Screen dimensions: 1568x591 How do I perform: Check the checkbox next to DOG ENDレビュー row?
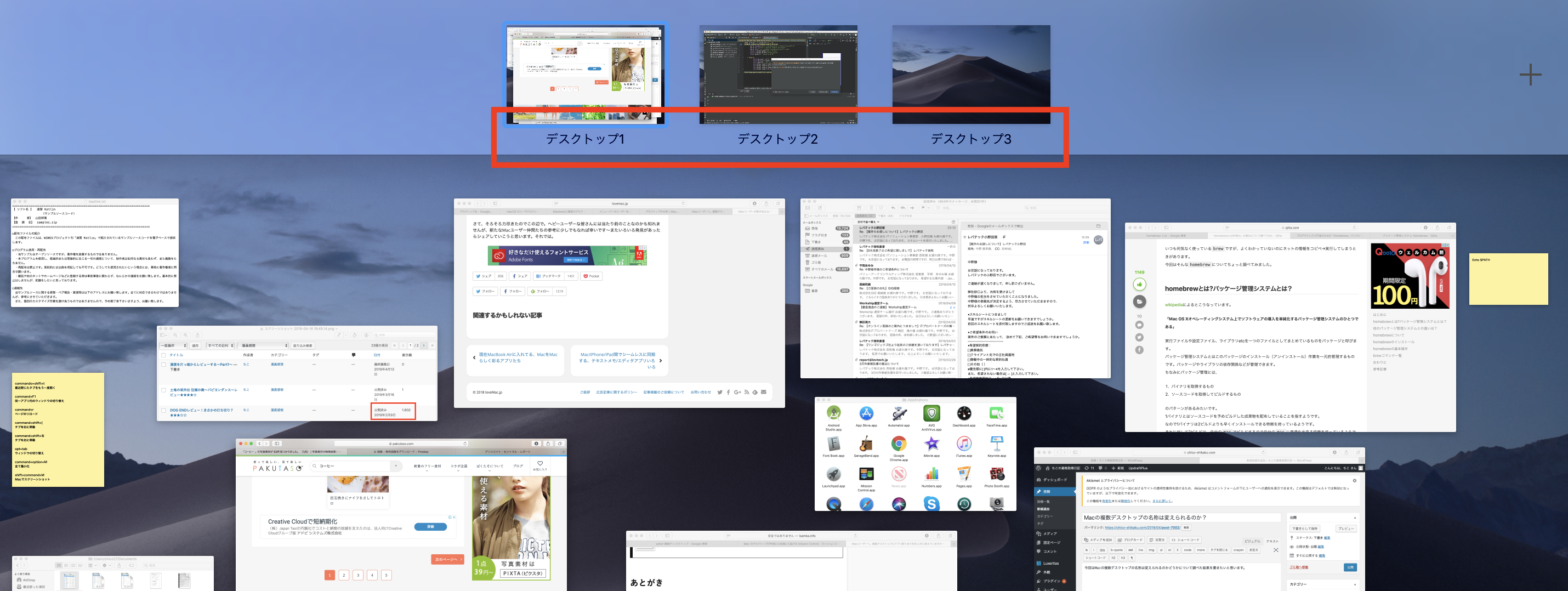163,410
